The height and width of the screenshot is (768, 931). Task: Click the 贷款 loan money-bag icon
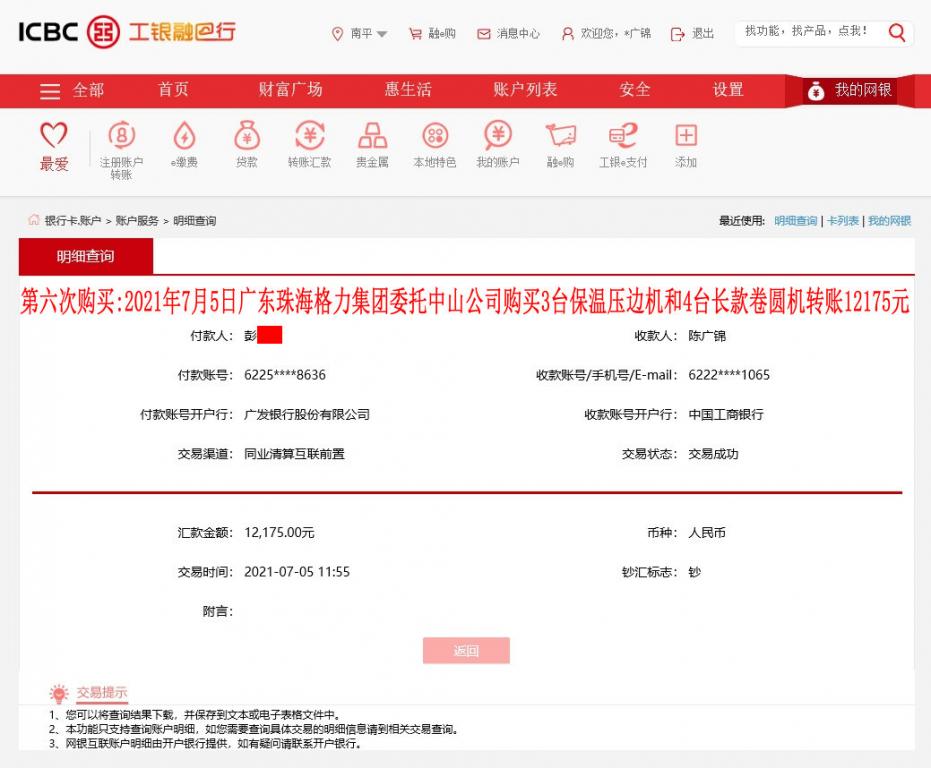coord(245,142)
